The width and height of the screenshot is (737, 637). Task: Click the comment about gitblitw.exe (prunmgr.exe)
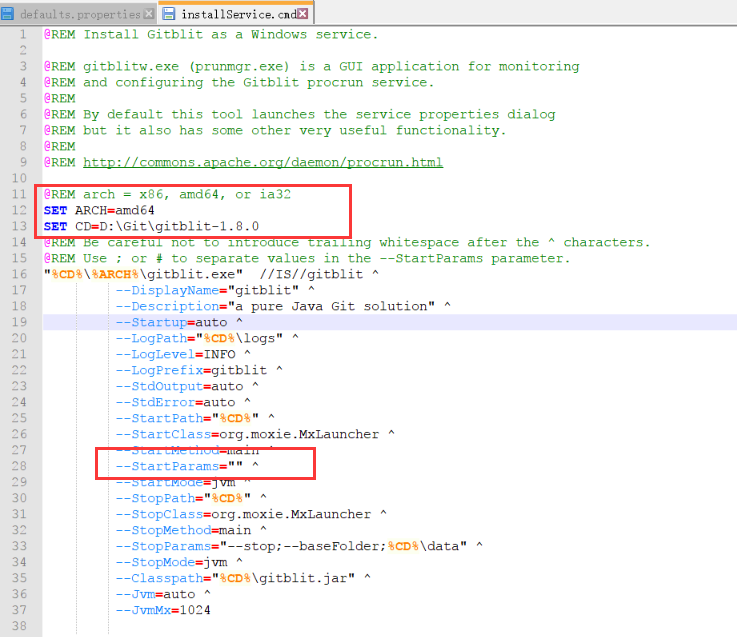click(x=312, y=66)
